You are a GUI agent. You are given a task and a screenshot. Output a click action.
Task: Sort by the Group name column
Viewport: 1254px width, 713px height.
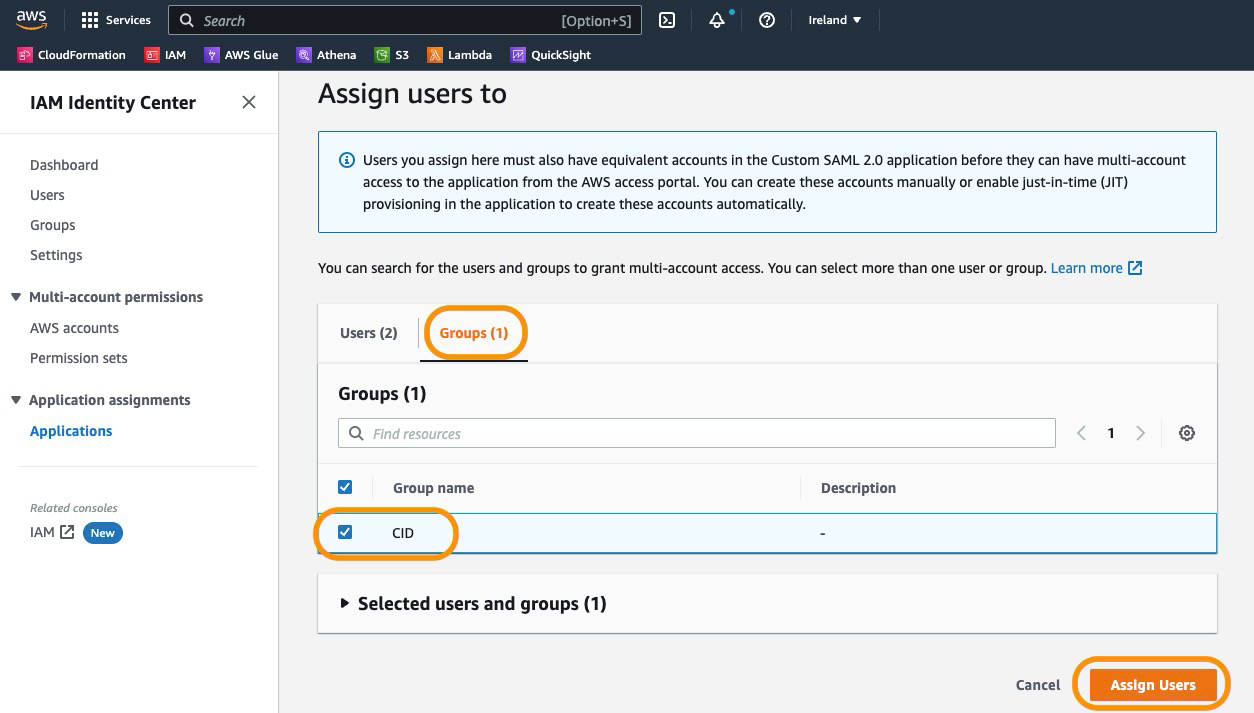[x=433, y=488]
